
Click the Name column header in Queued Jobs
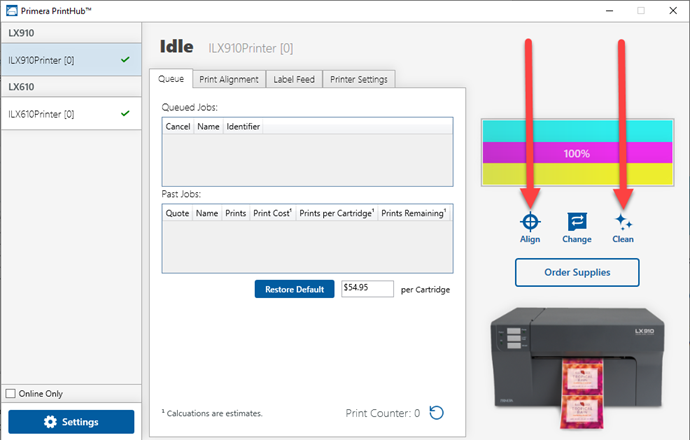click(x=208, y=127)
